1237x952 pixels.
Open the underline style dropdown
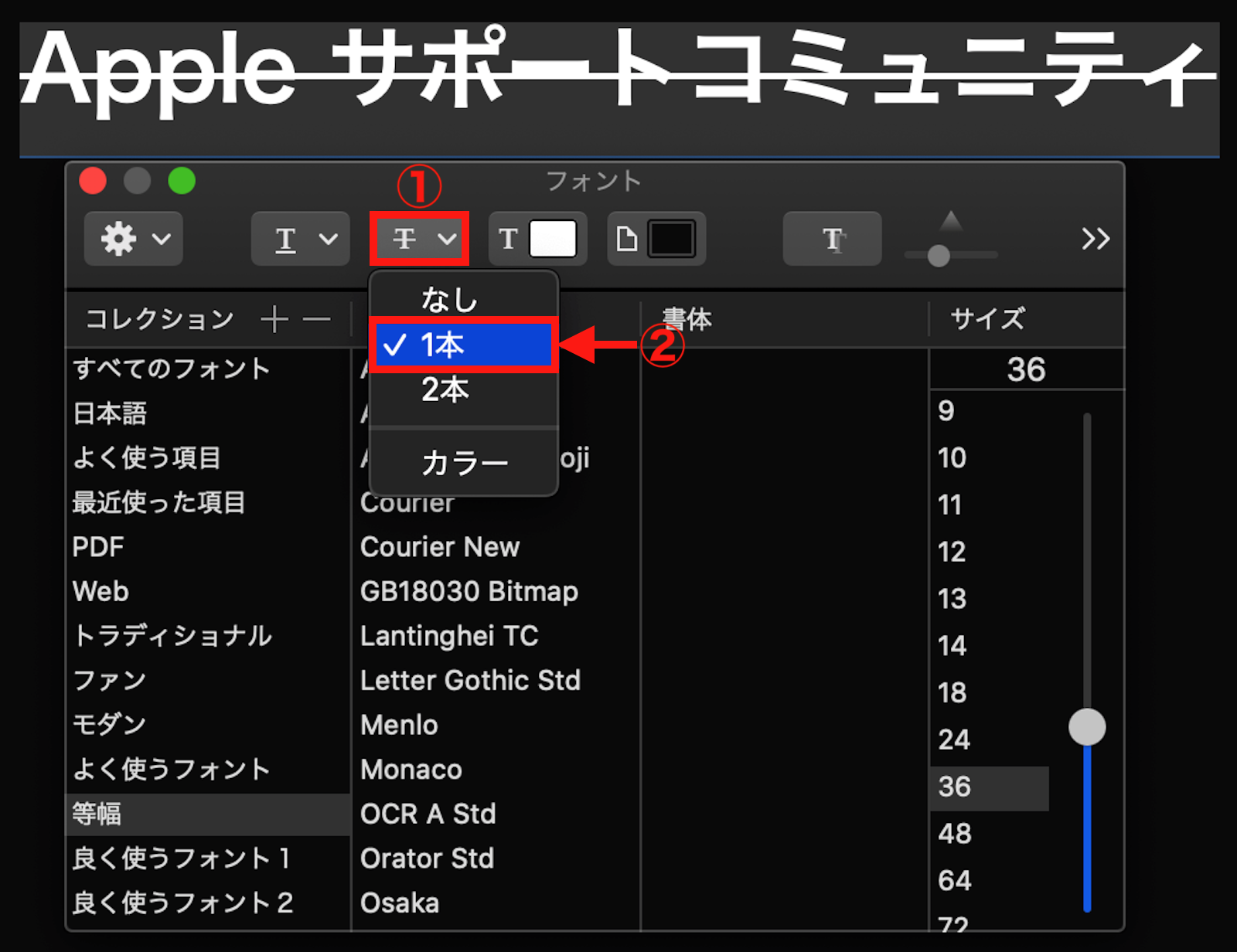(x=301, y=239)
